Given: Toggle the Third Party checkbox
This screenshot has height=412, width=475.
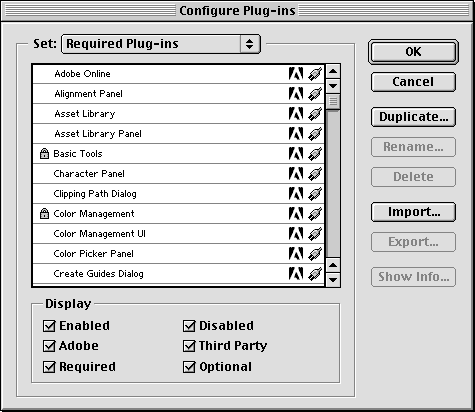Looking at the screenshot, I should tap(189, 346).
